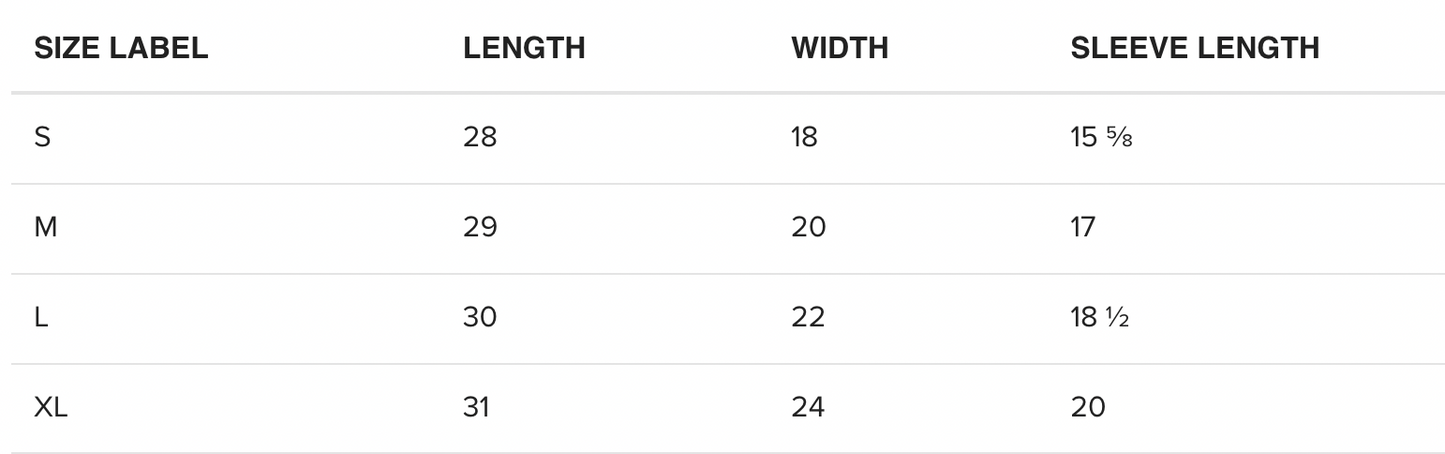This screenshot has height=454, width=1445.
Task: Select the M size label cell
Action: pos(46,227)
